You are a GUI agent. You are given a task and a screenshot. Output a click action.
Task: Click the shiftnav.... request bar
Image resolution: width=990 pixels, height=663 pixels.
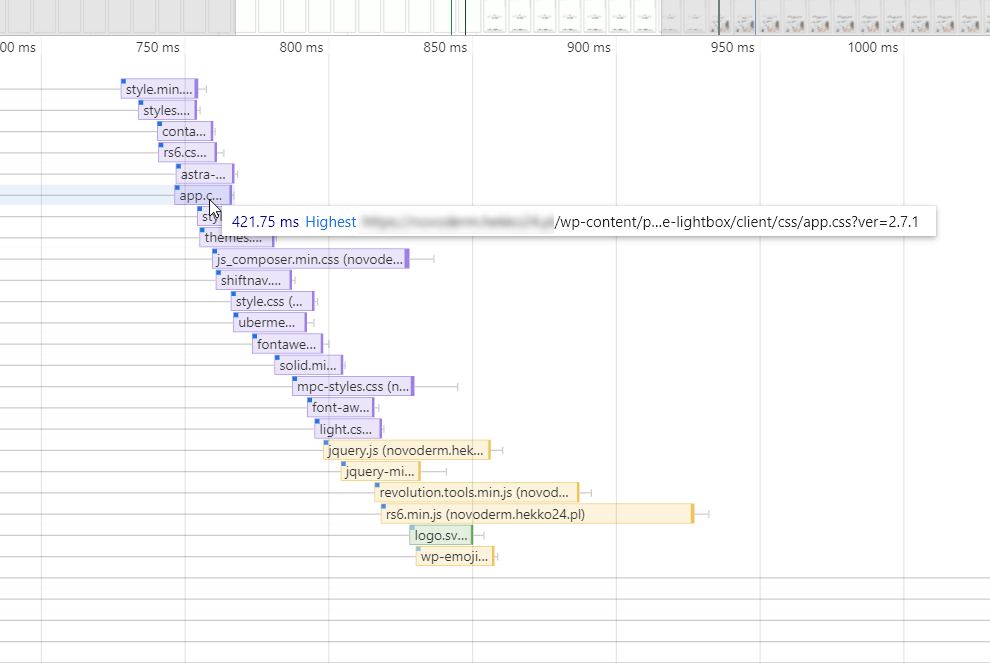[x=253, y=280]
